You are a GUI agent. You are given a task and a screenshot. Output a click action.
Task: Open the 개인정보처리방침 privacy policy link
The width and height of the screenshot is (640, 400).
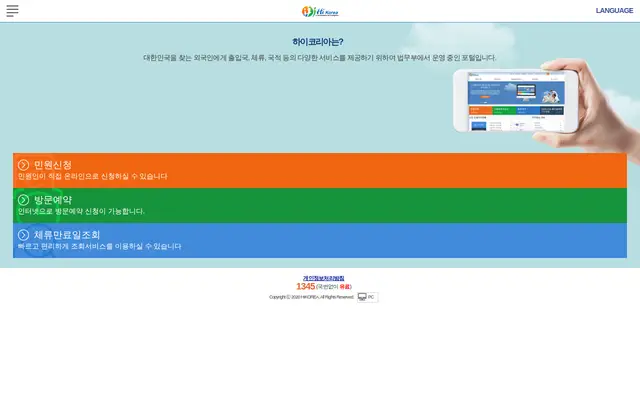click(x=323, y=278)
